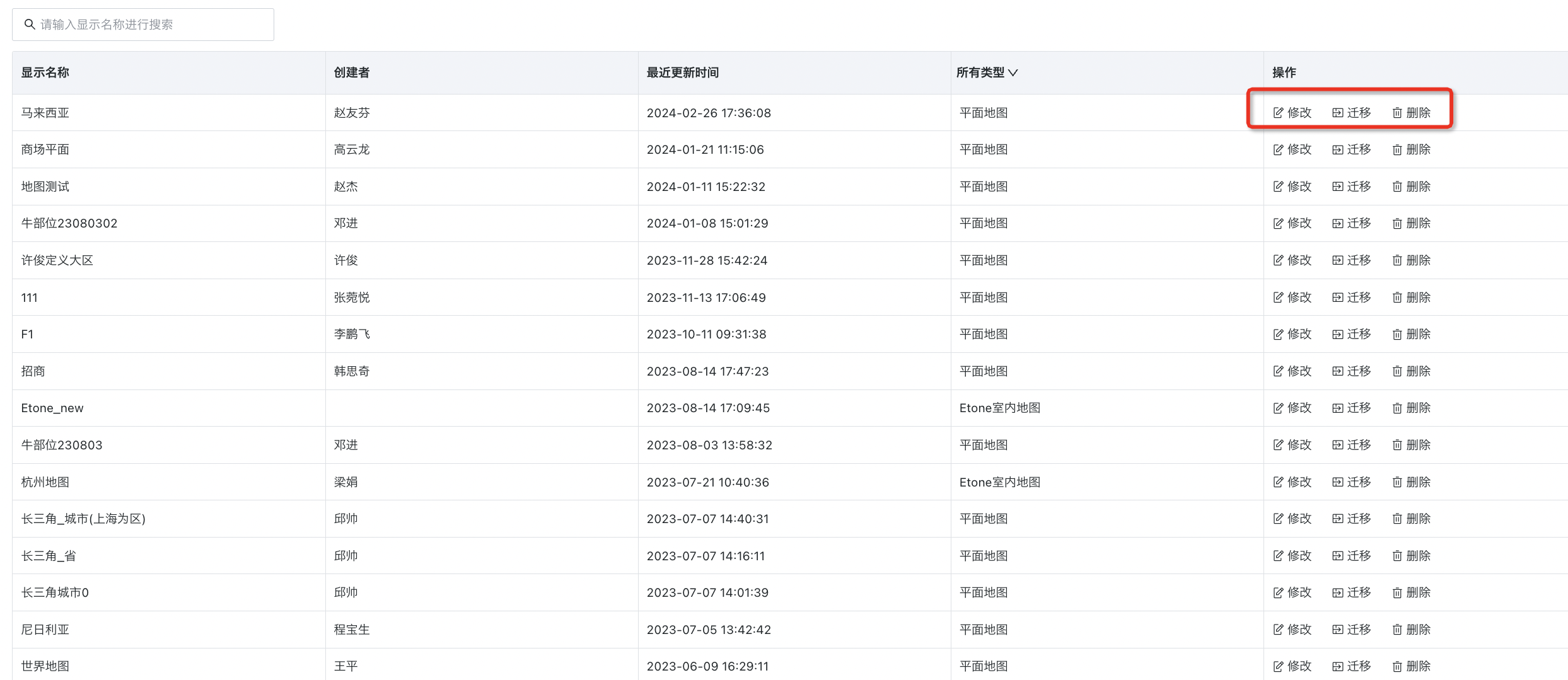Click the magnifier icon in search box
Image resolution: width=1568 pixels, height=680 pixels.
point(29,25)
